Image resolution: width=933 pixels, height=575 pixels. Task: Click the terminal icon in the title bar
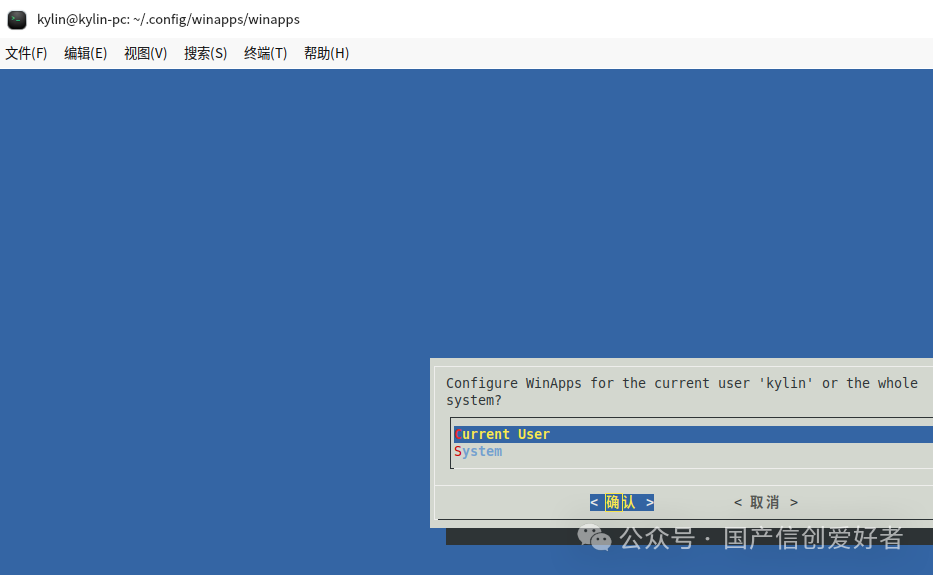[x=17, y=20]
